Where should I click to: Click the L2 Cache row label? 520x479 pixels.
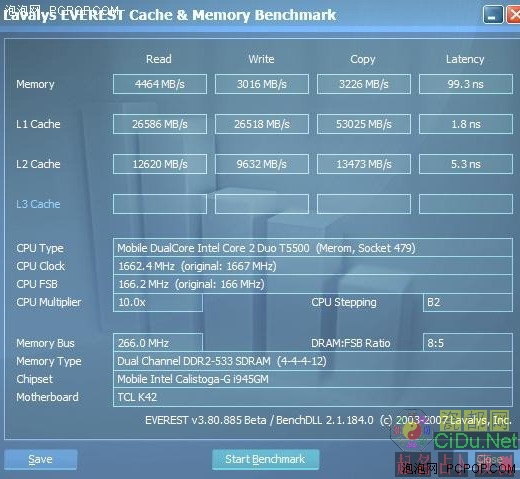38,164
